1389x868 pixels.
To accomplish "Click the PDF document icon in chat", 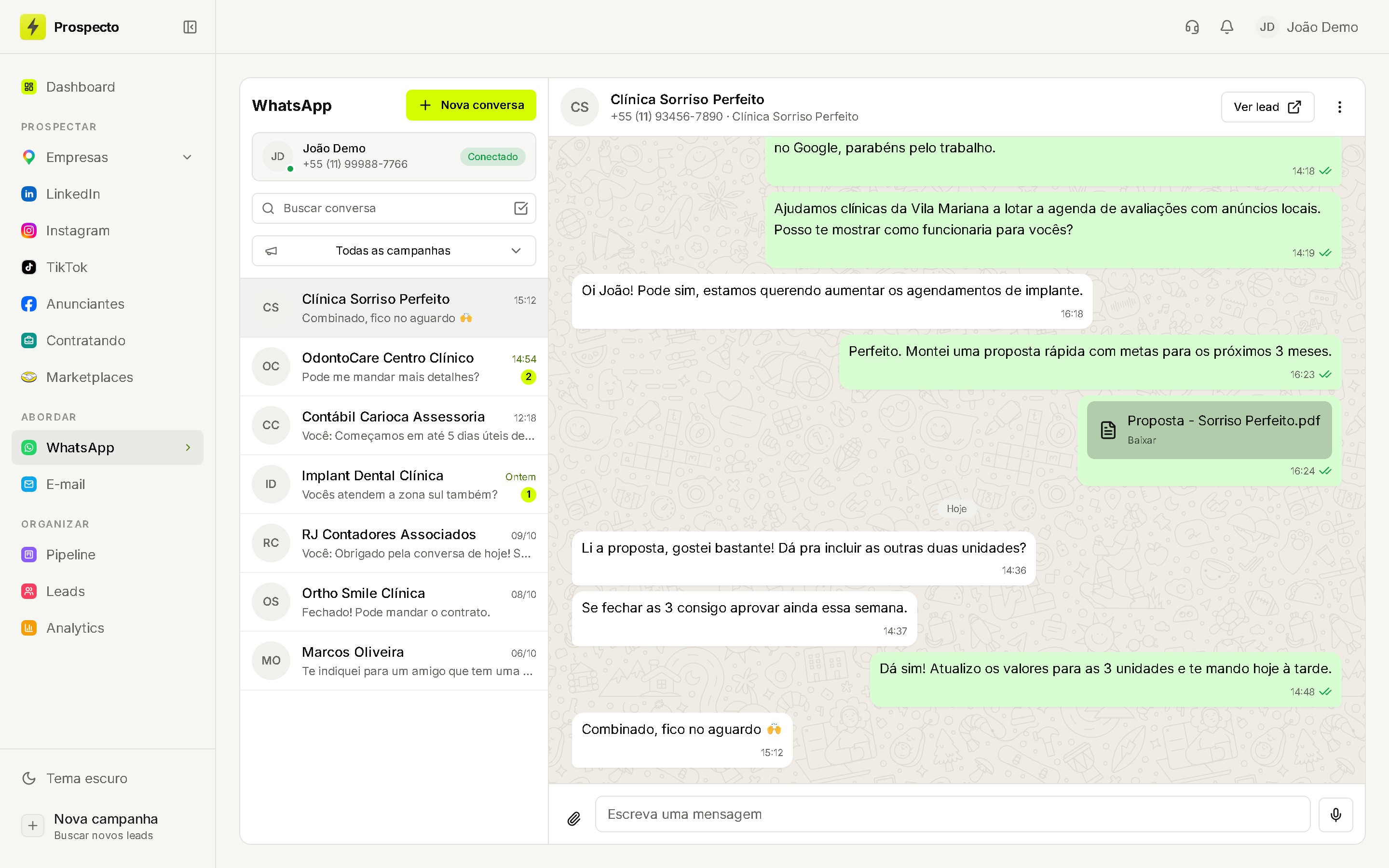I will coord(1108,429).
